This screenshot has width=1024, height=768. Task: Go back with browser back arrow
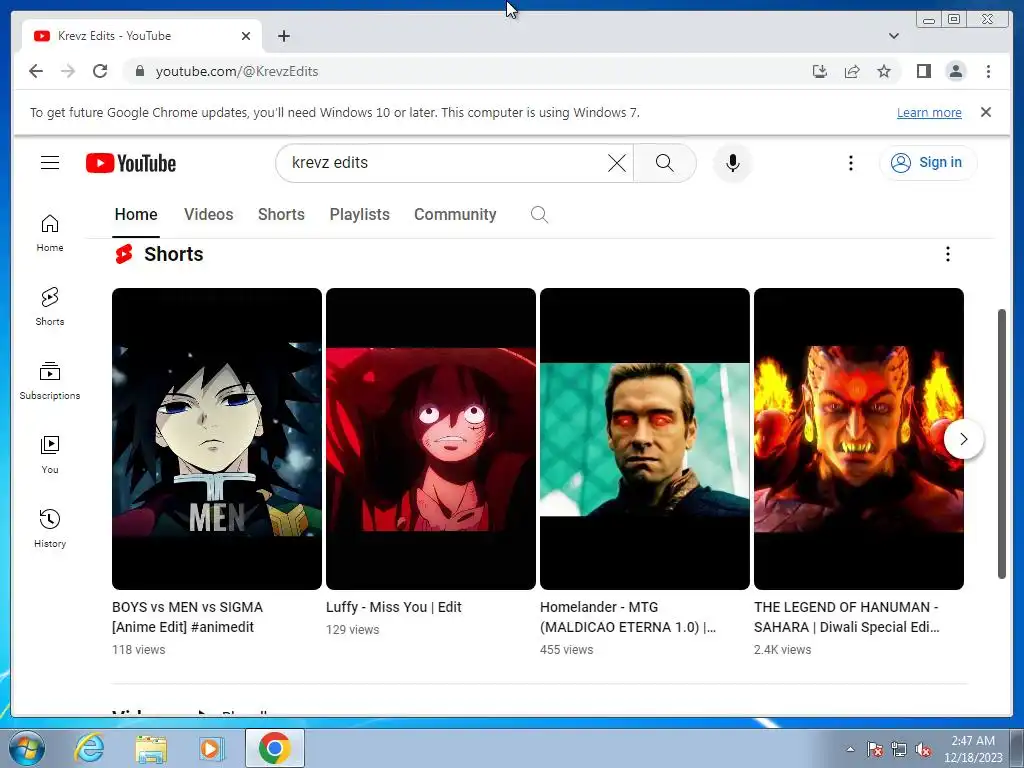click(36, 71)
